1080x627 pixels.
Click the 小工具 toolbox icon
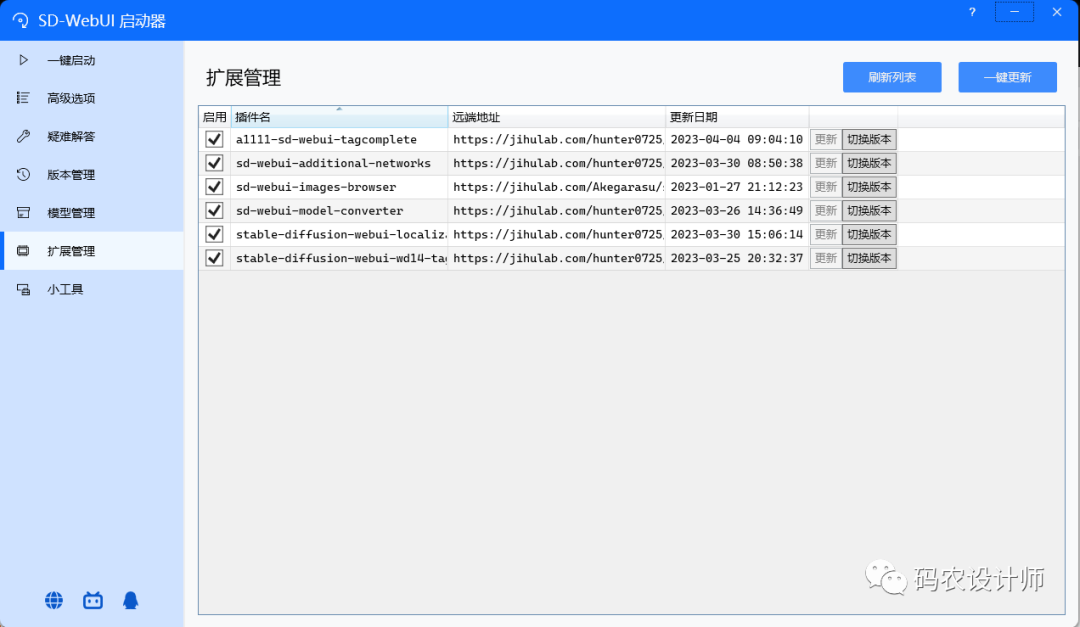coord(23,289)
